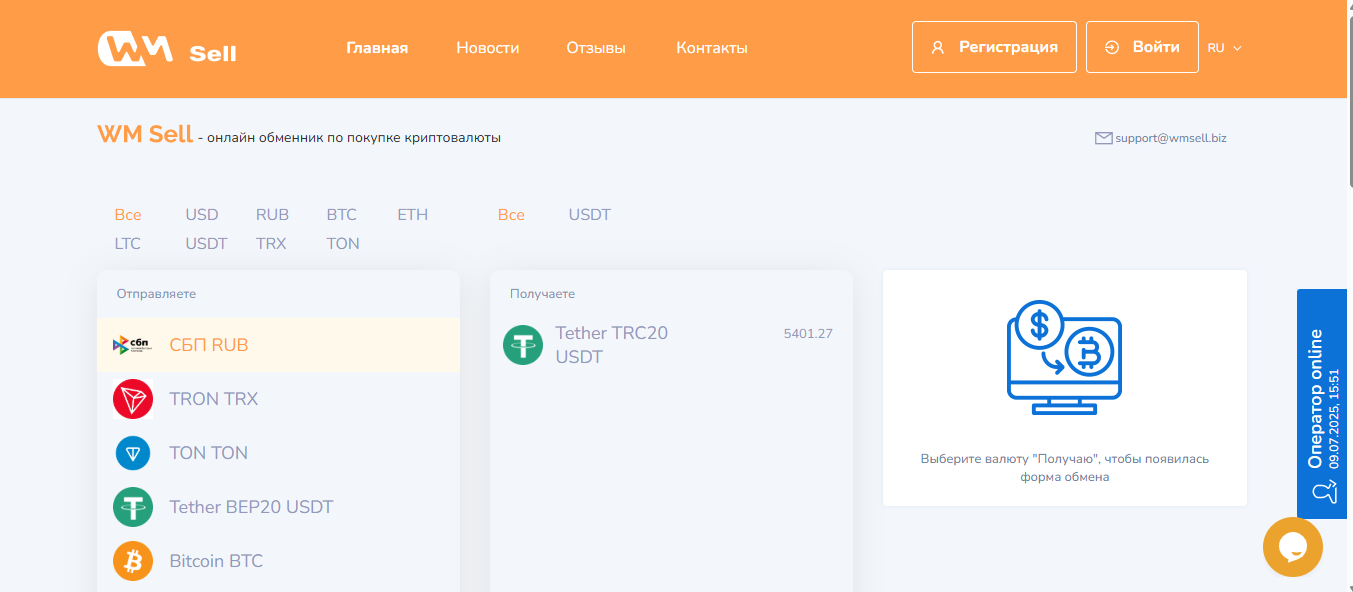Click the blue TON coin icon

[x=132, y=453]
